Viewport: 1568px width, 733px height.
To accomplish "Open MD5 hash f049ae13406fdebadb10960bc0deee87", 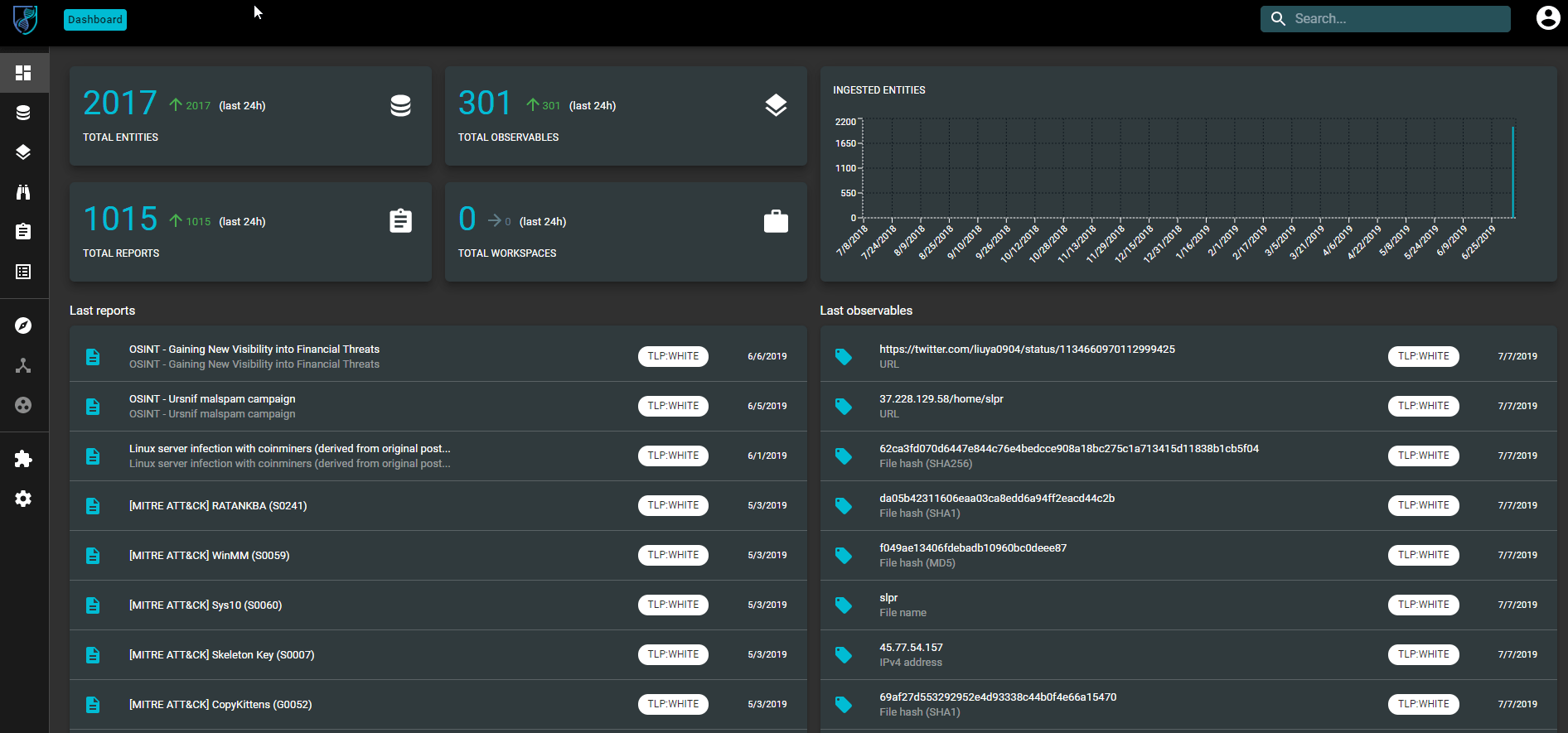I will [1188, 555].
